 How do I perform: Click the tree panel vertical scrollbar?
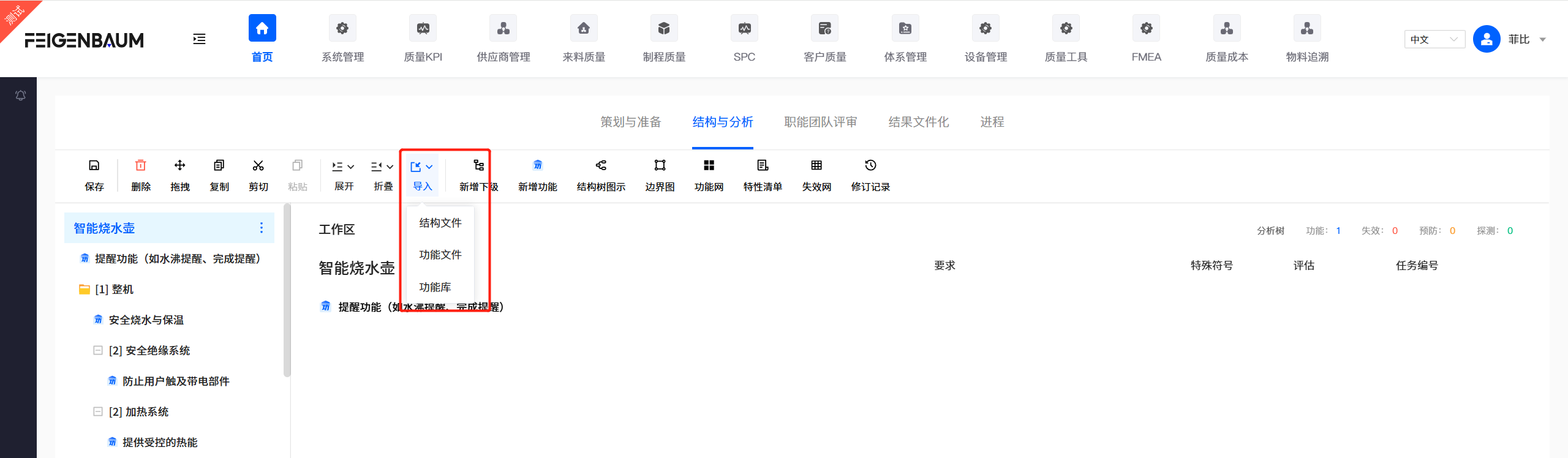[287, 291]
